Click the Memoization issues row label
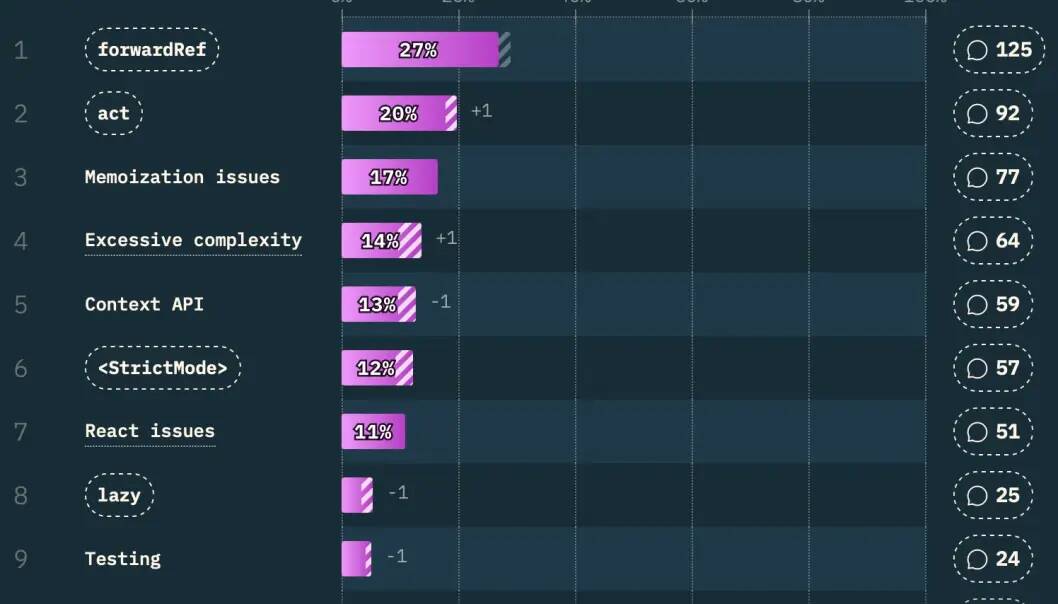This screenshot has width=1058, height=604. point(182,177)
